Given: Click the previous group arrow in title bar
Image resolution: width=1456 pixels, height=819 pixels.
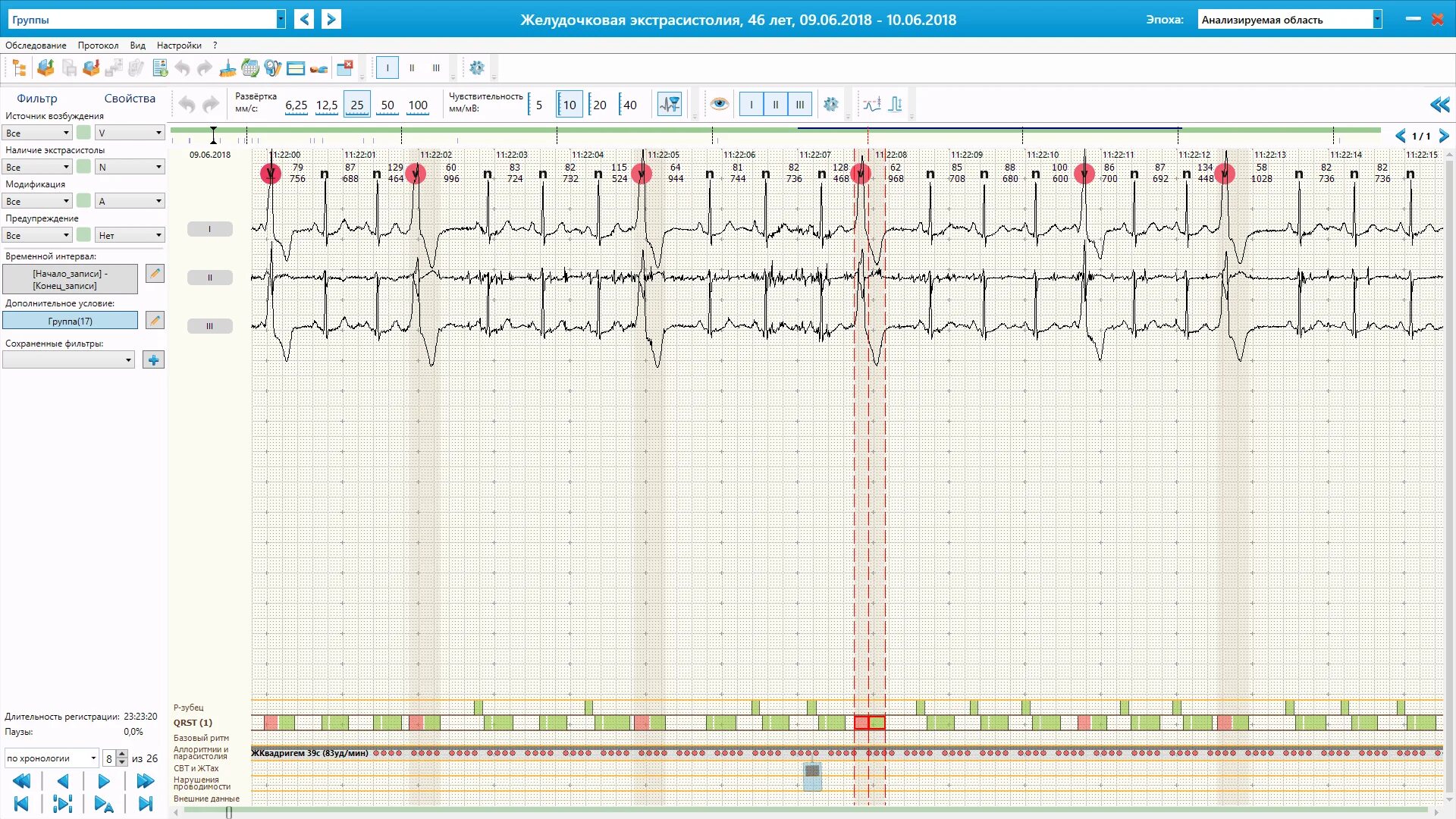Looking at the screenshot, I should pos(304,19).
